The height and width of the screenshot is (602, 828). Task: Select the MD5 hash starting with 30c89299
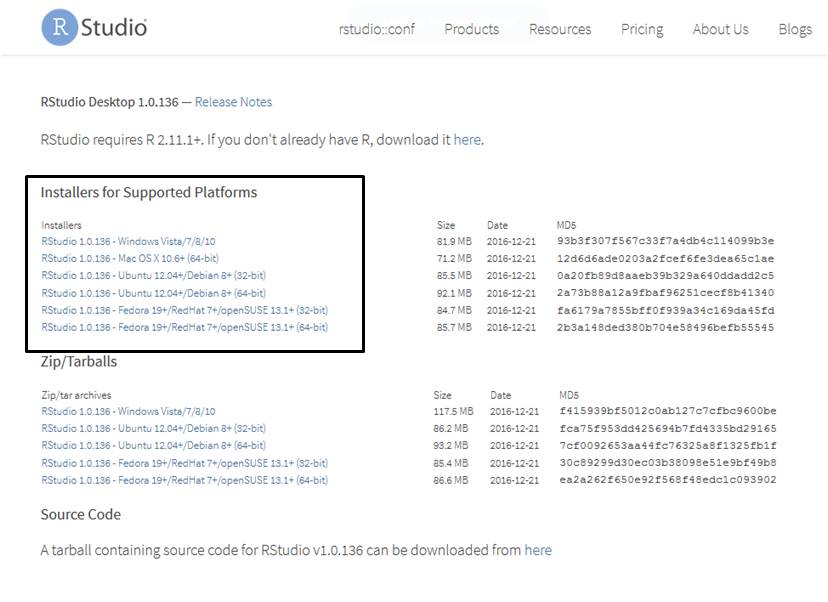pyautogui.click(x=668, y=463)
